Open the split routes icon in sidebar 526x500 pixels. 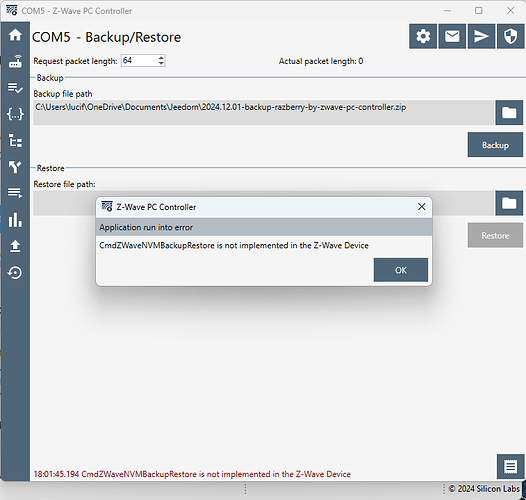point(15,167)
